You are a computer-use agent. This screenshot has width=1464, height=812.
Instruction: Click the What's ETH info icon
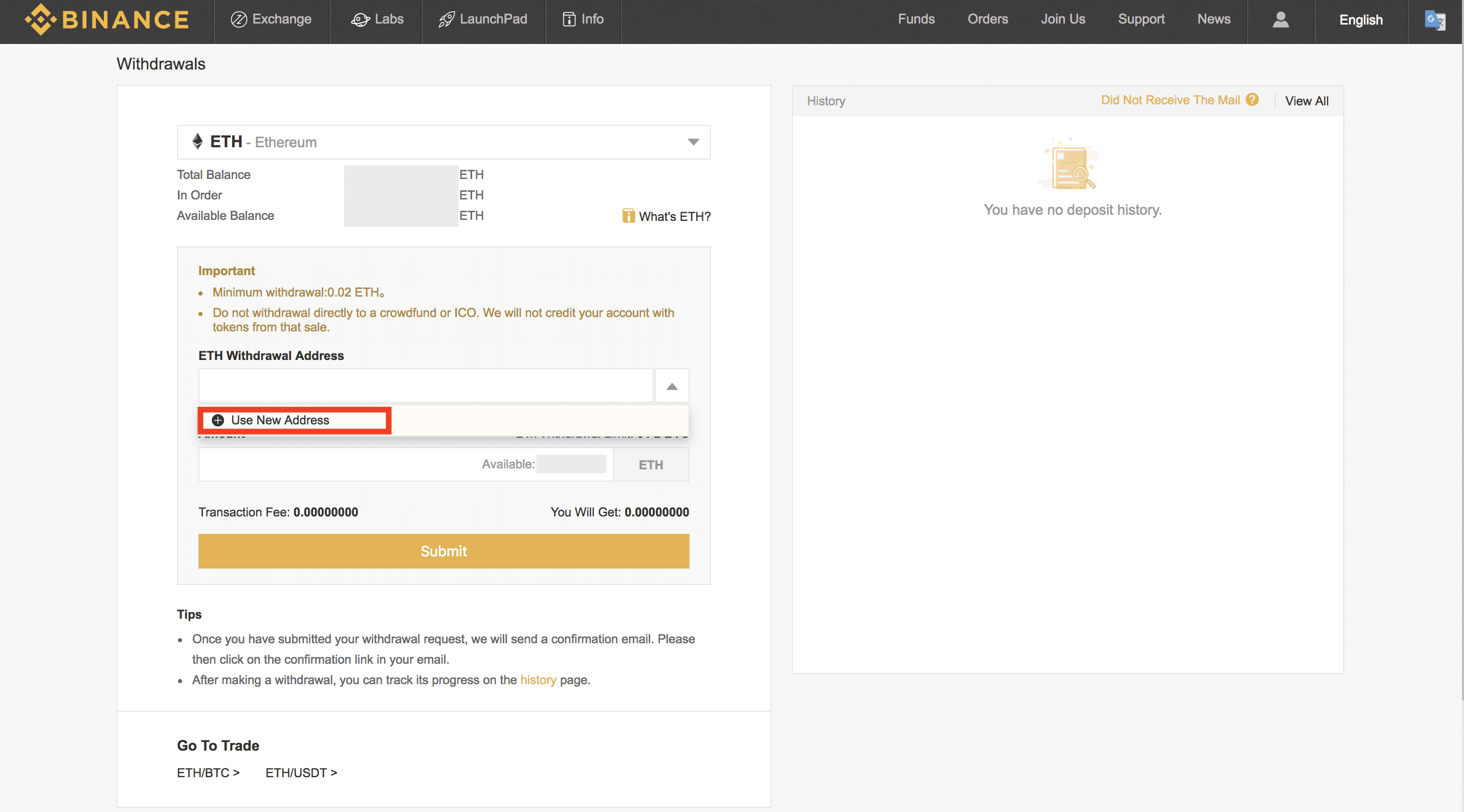pyautogui.click(x=628, y=216)
